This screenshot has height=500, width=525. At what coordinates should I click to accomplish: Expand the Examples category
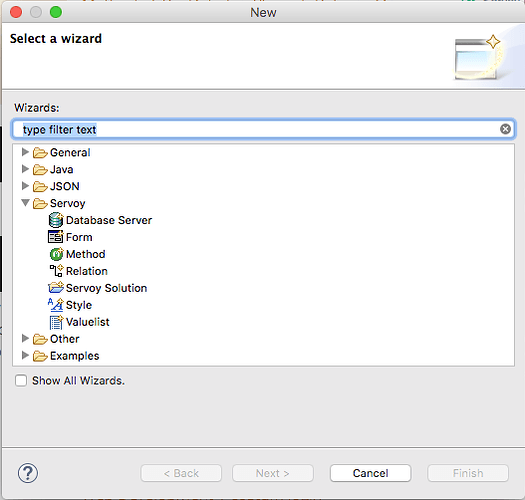click(x=25, y=355)
